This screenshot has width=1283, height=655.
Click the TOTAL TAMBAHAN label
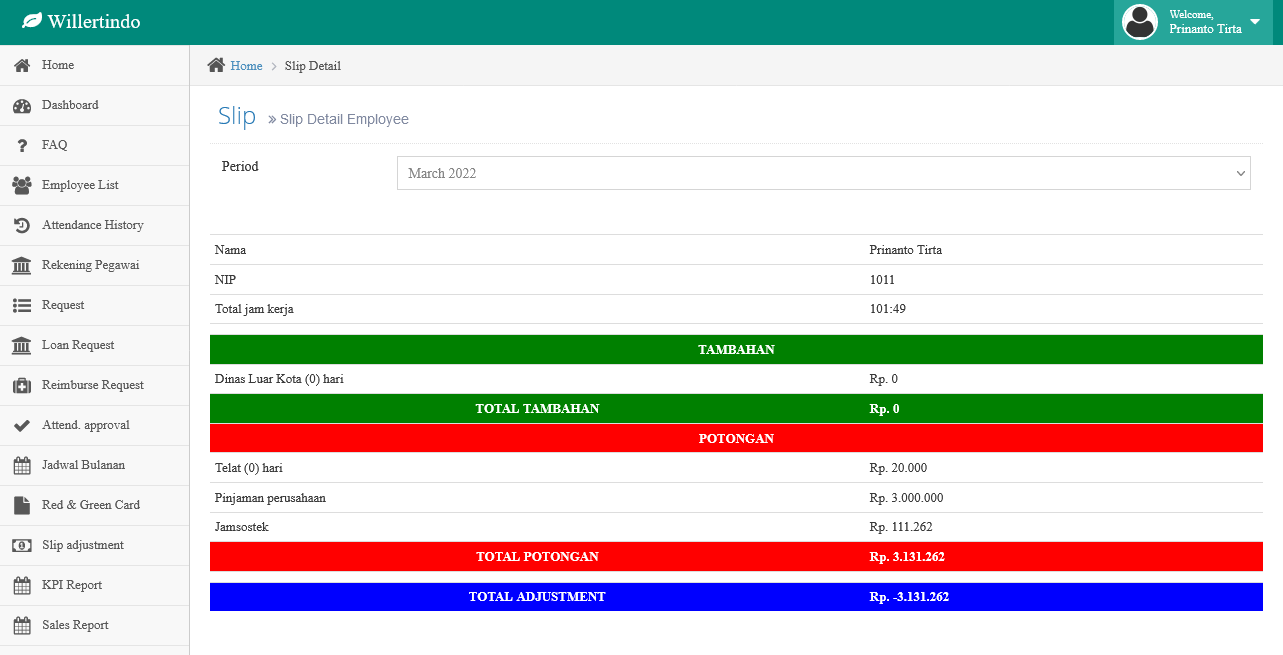(x=537, y=409)
